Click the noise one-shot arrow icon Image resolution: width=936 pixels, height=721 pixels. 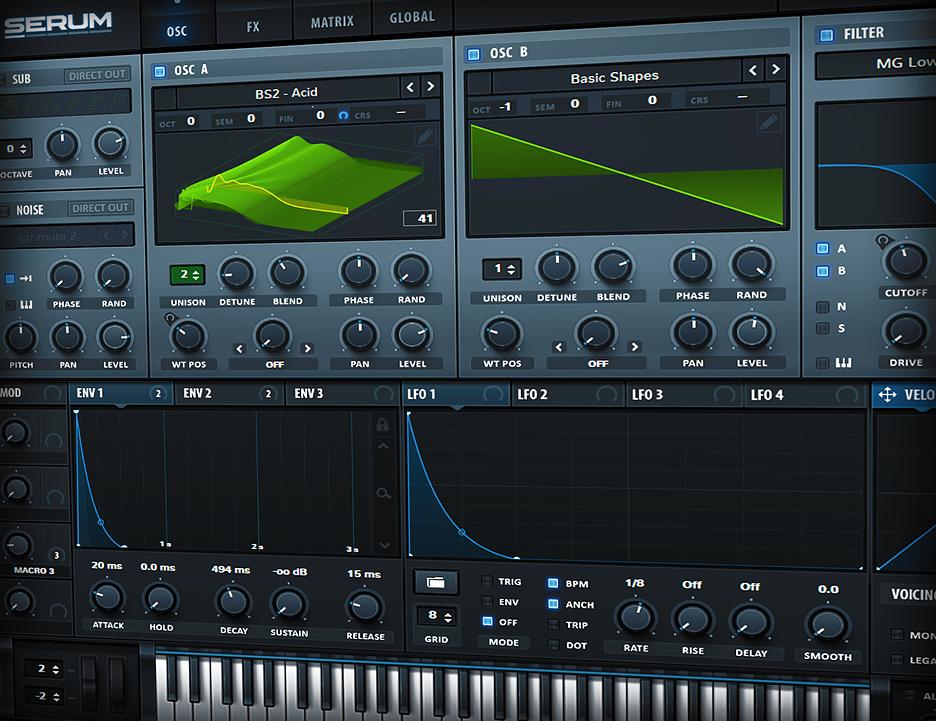(26, 278)
